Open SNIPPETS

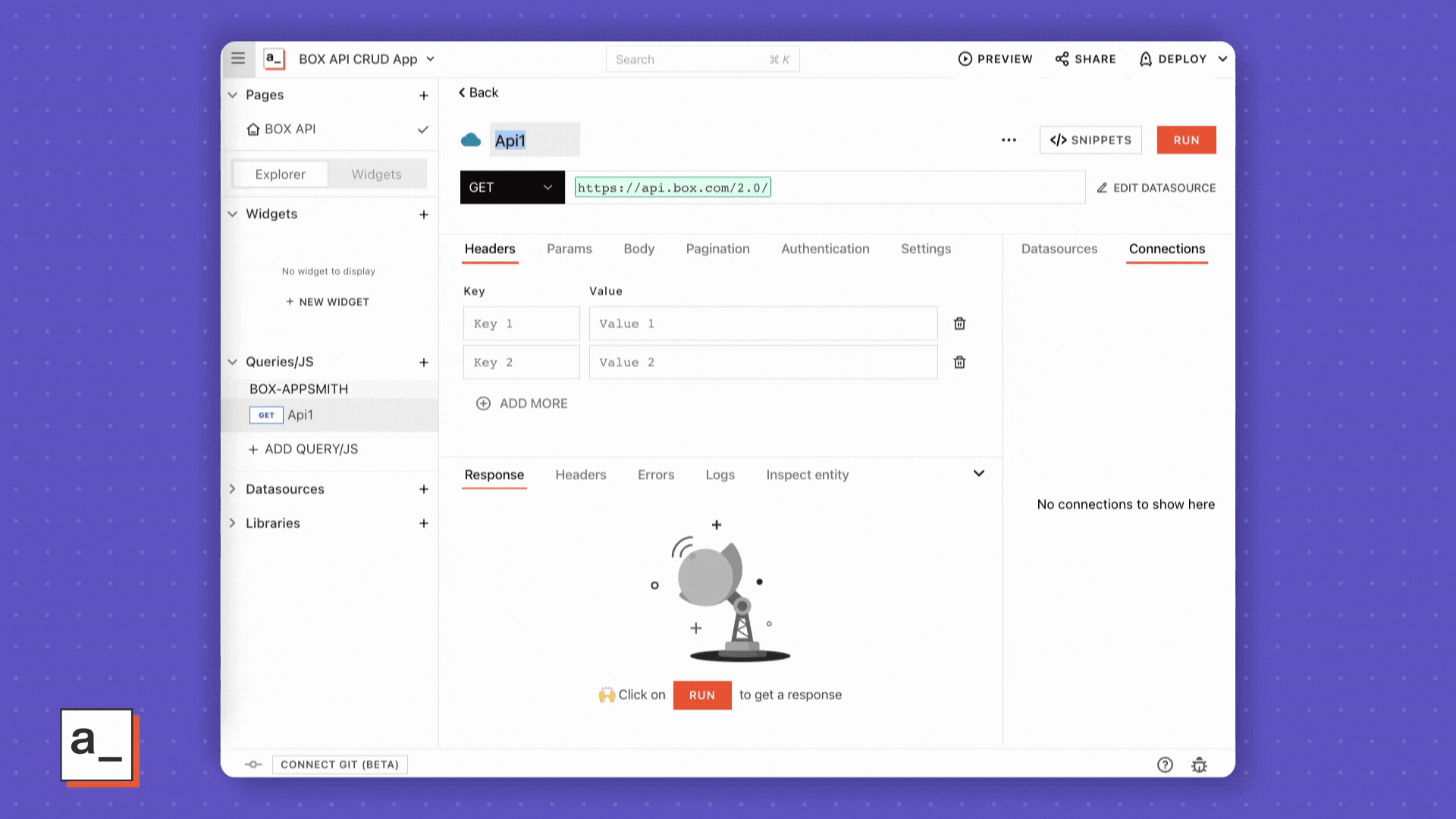[1090, 140]
